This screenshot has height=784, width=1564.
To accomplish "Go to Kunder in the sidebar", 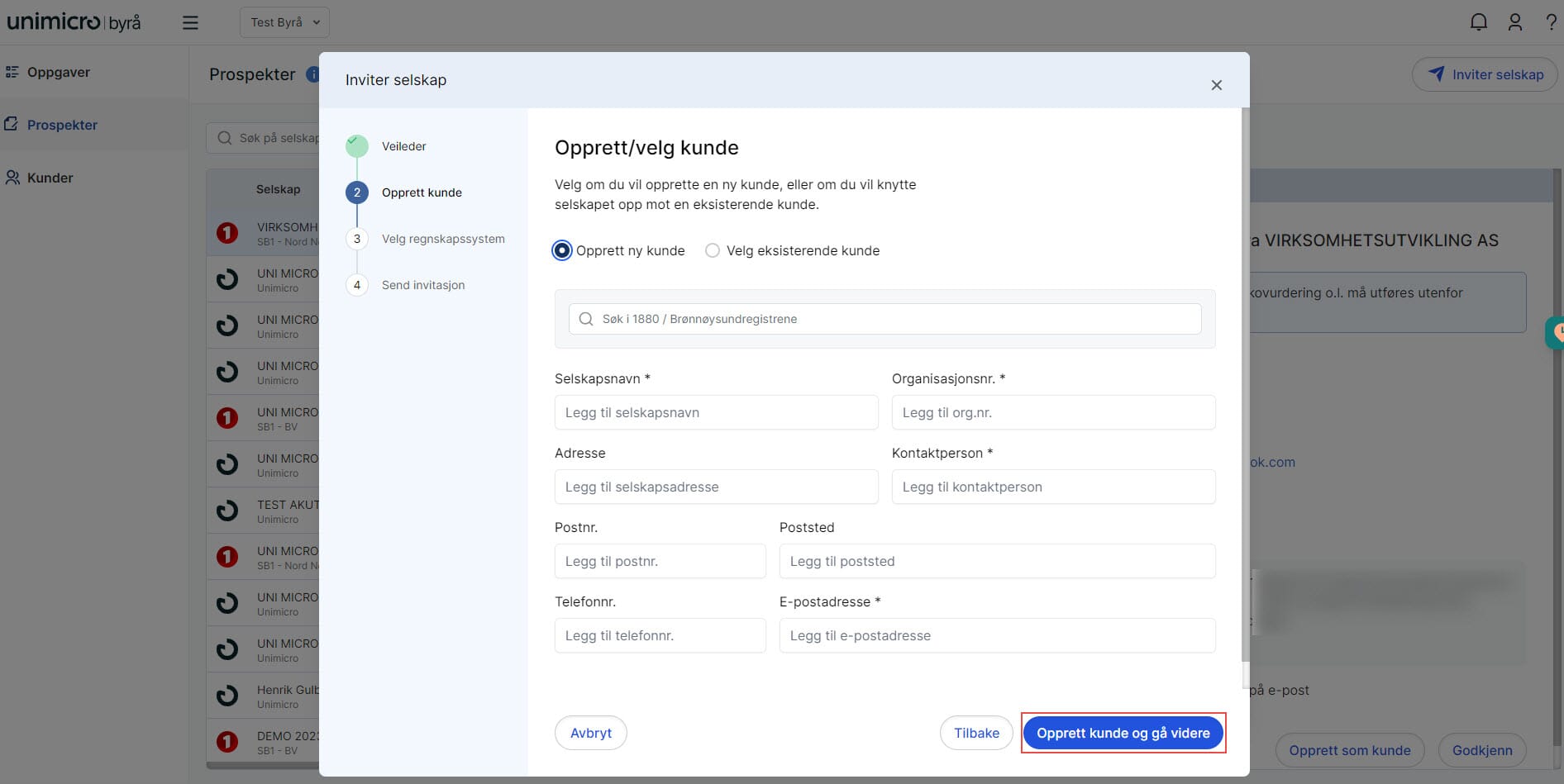I will (50, 178).
